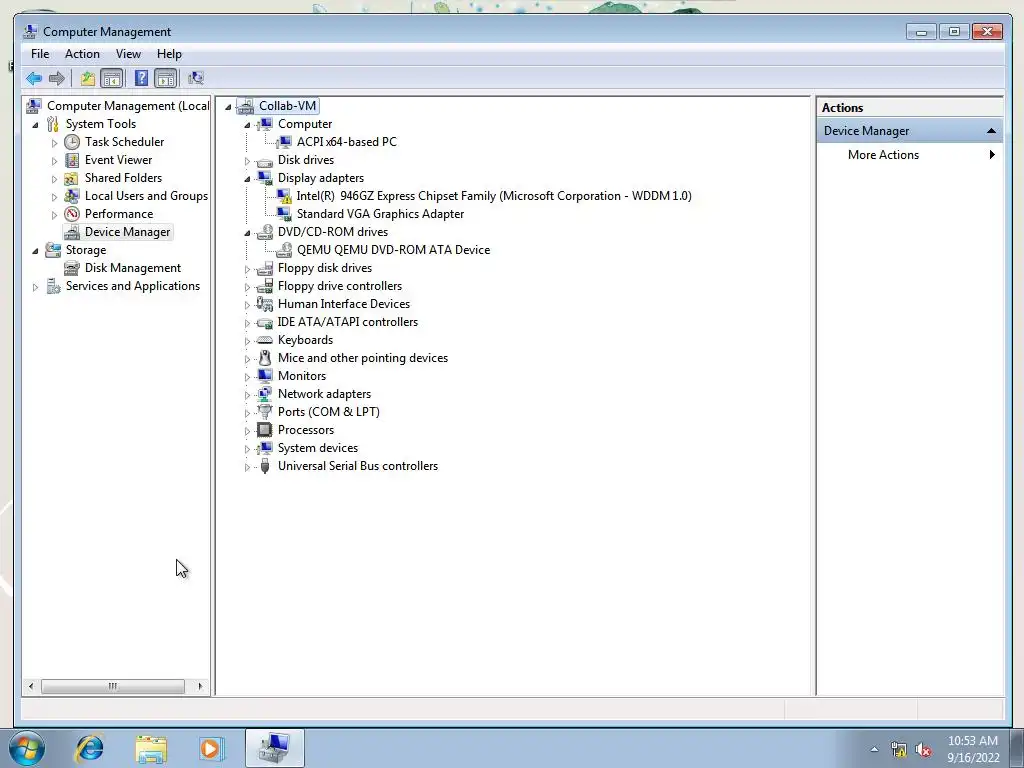This screenshot has height=768, width=1024.
Task: Click the Processors chip icon
Action: click(x=264, y=430)
